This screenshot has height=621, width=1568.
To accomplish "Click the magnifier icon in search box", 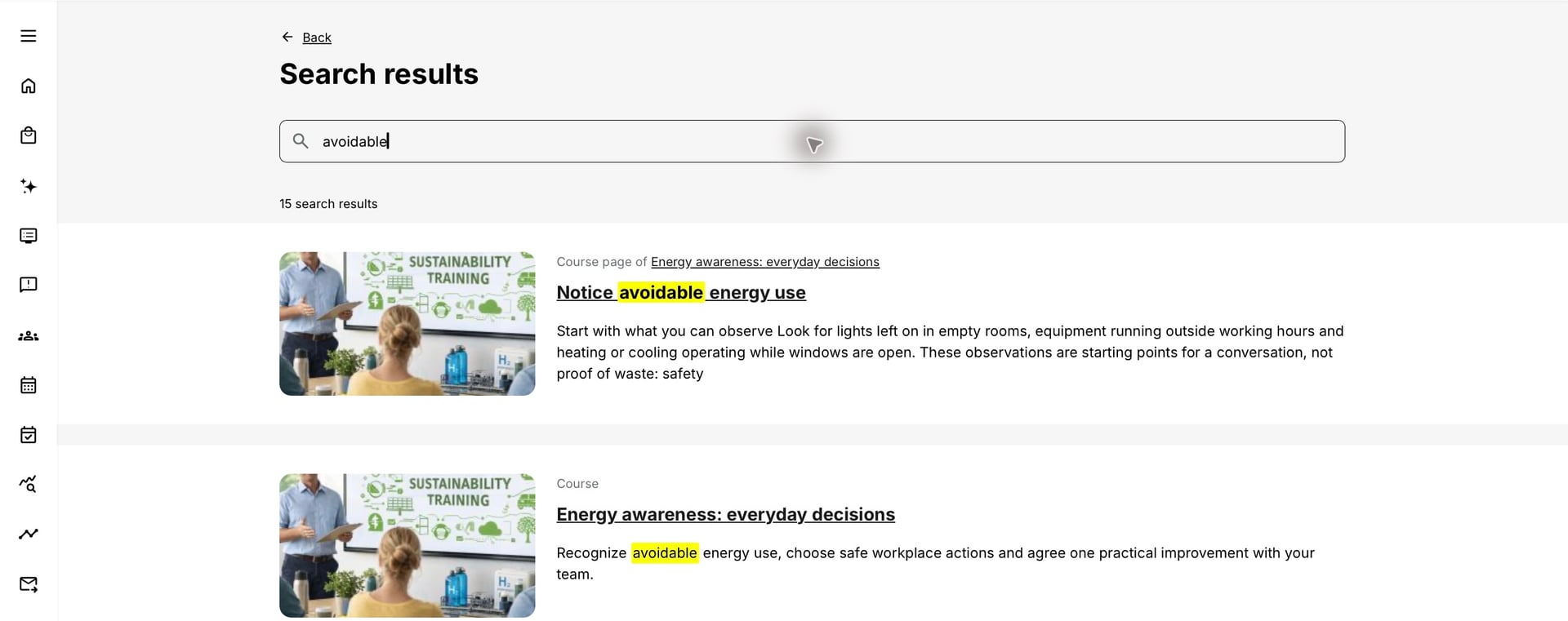I will pos(301,141).
